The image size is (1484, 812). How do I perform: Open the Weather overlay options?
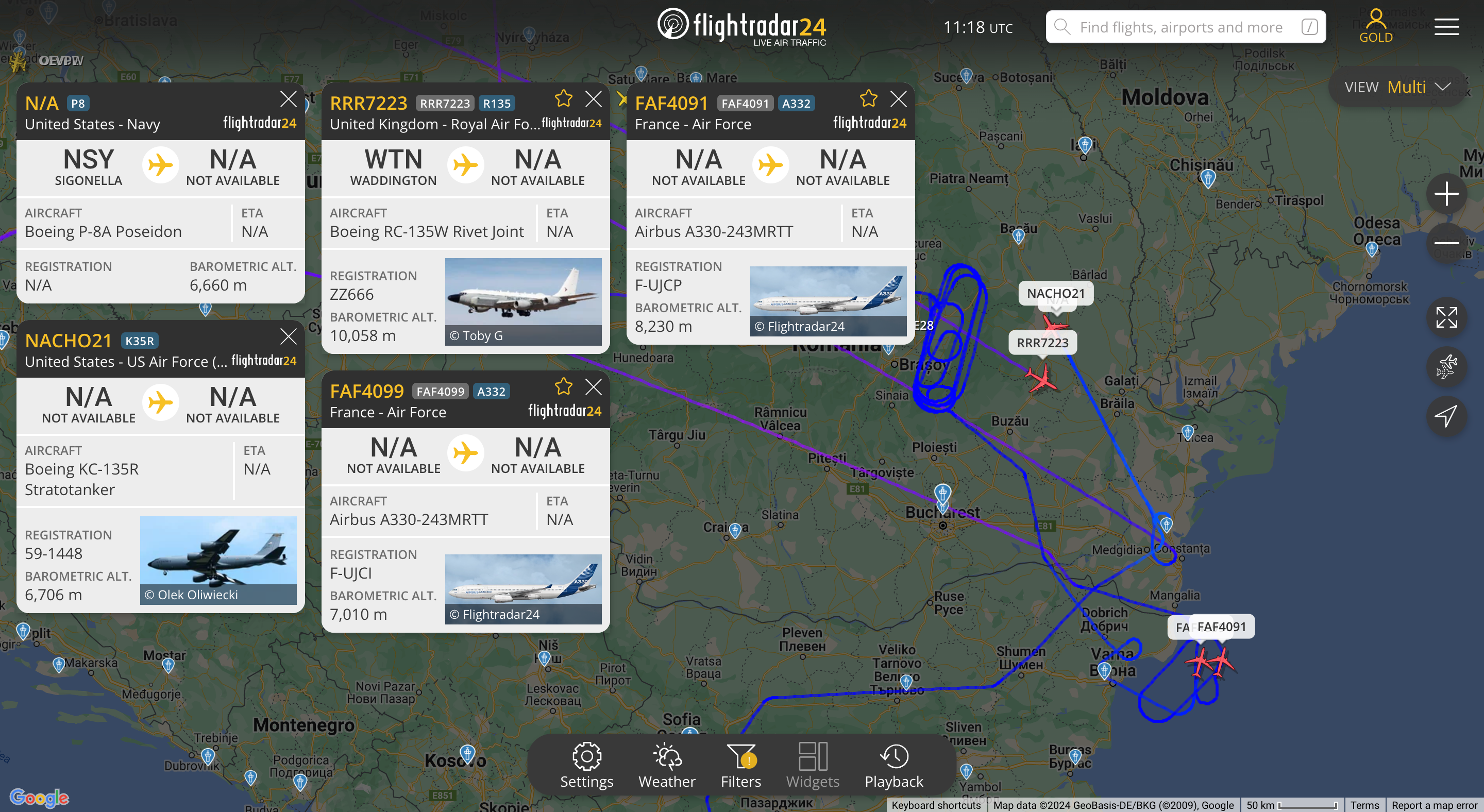pos(667,765)
